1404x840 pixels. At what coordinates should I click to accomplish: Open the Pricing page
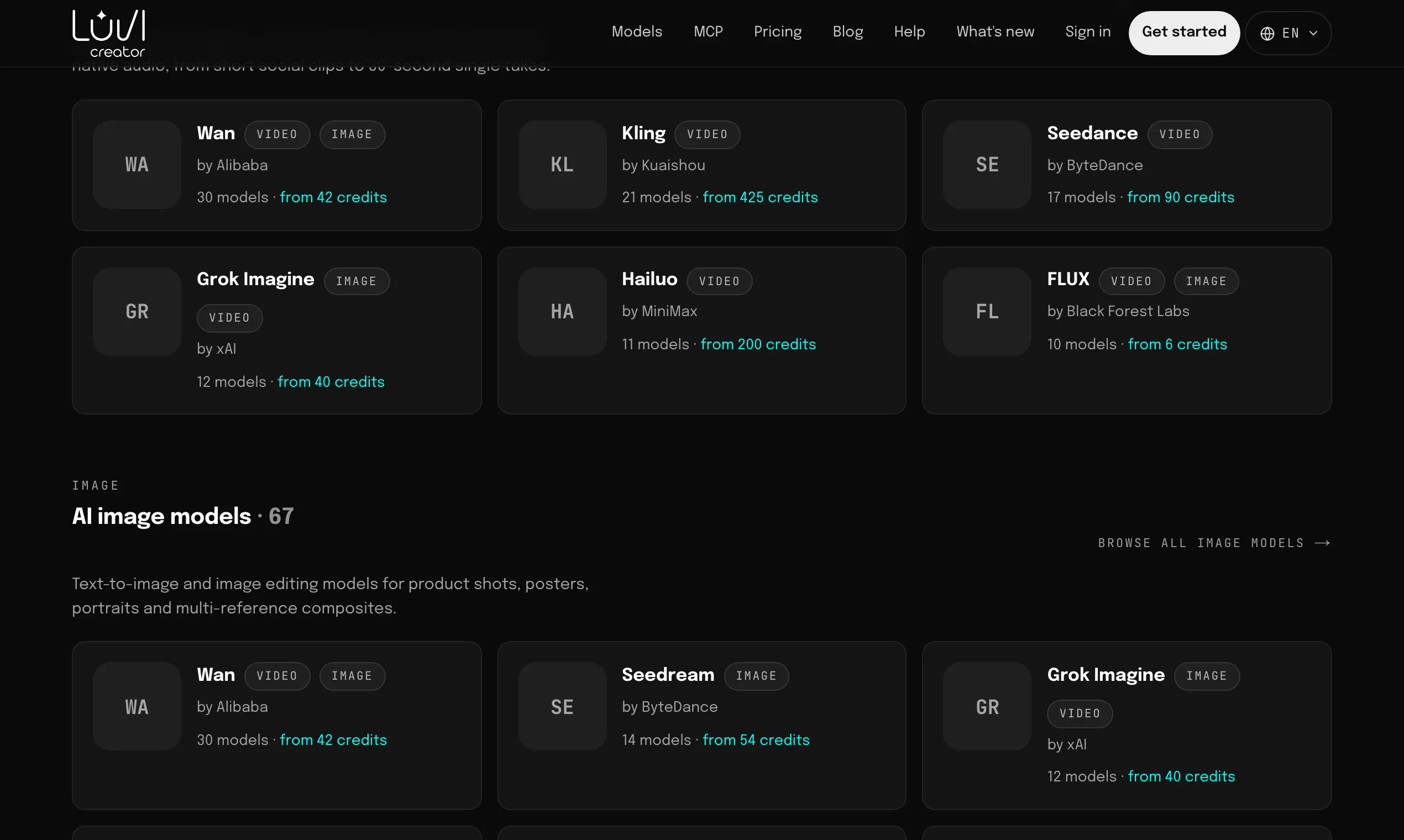tap(777, 32)
